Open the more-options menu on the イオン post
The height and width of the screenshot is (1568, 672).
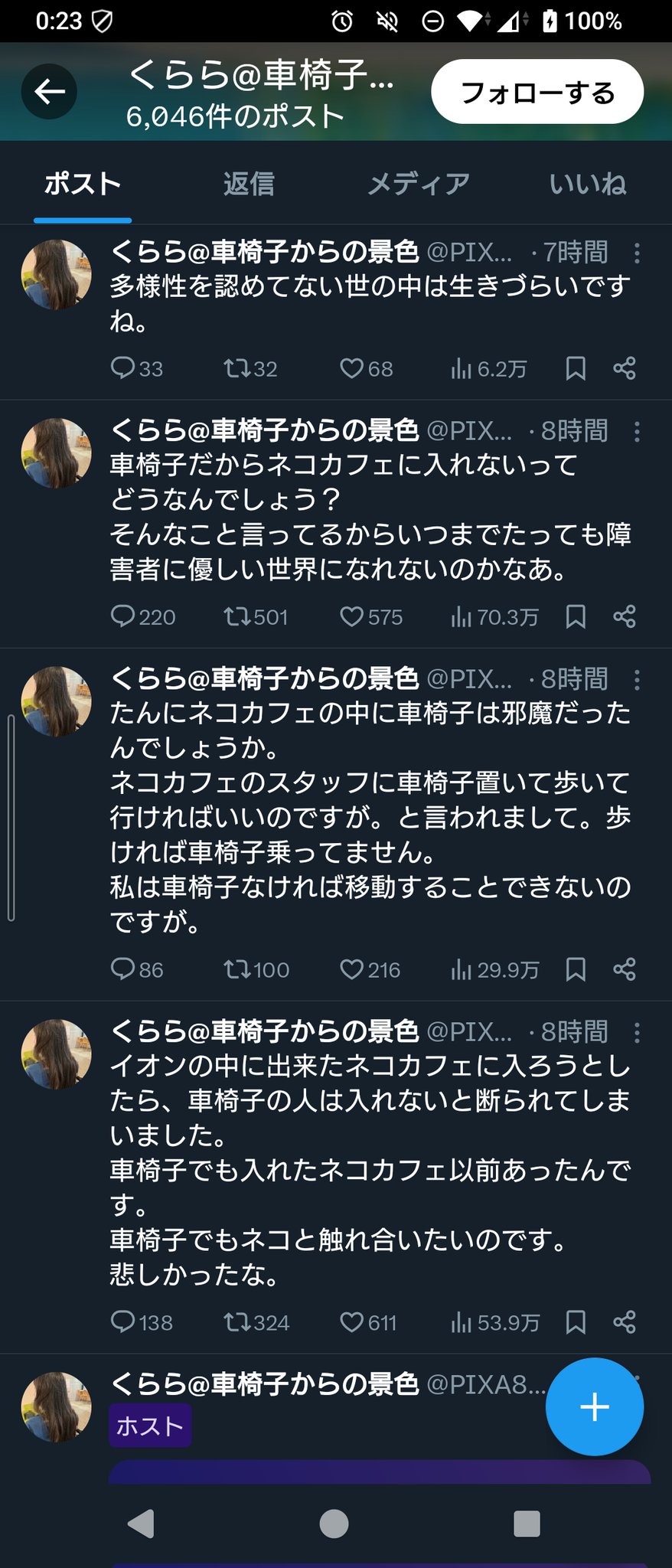(x=637, y=1033)
